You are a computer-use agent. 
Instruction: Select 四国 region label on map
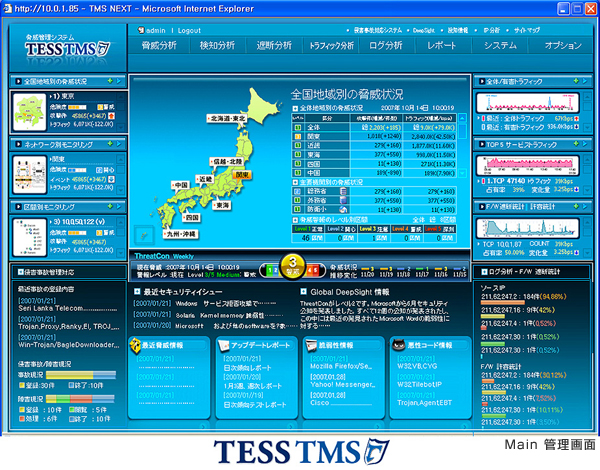192,217
